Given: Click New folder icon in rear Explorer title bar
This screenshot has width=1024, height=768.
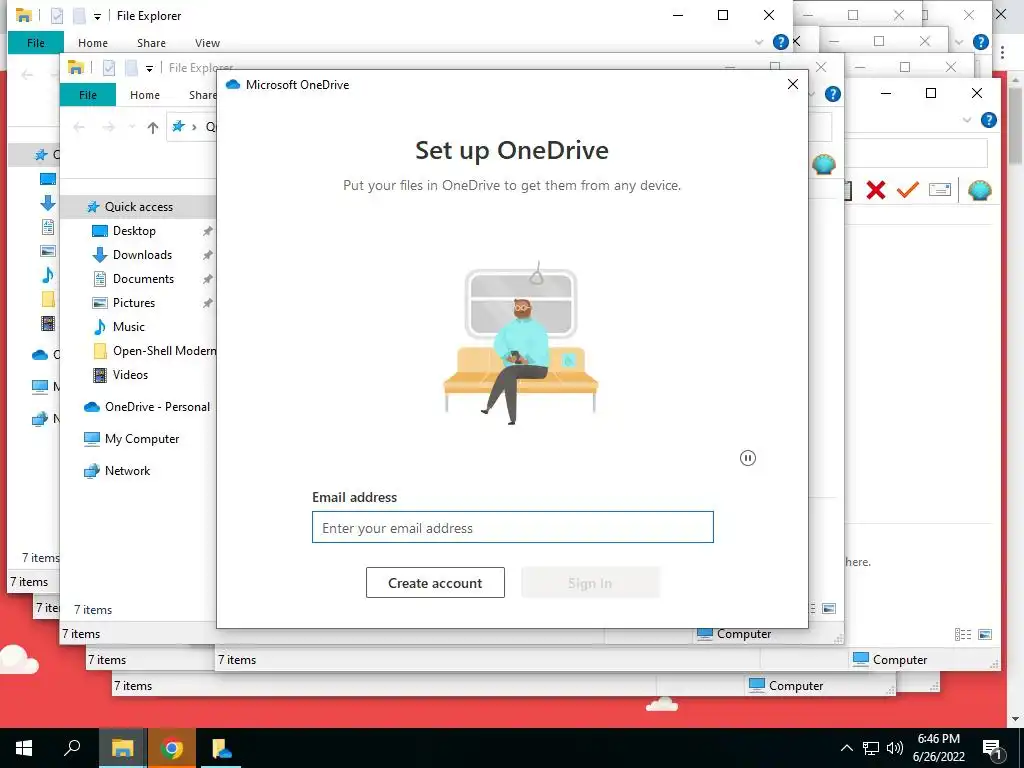Looking at the screenshot, I should click(x=79, y=16).
